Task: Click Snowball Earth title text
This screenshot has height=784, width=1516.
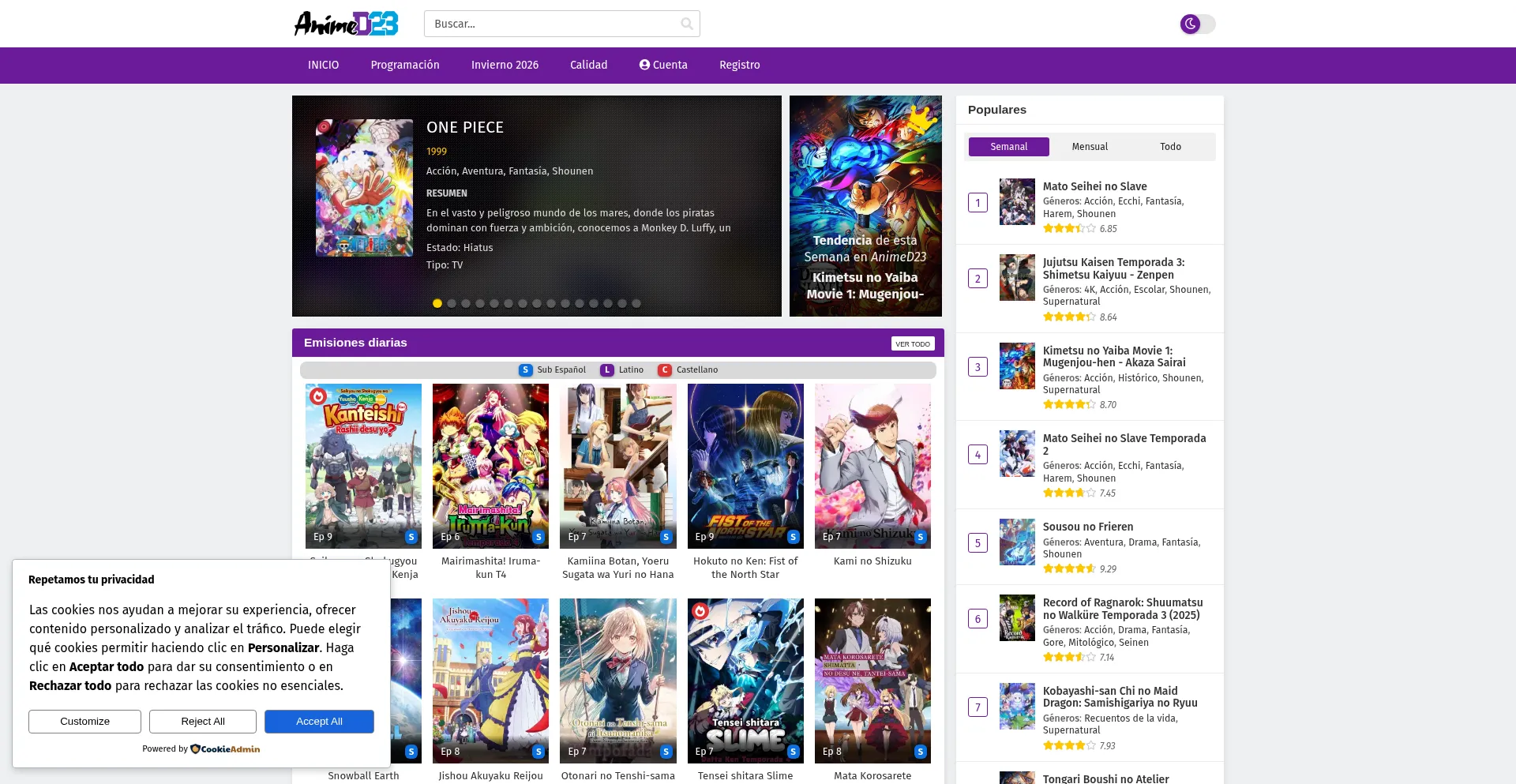Action: [363, 776]
